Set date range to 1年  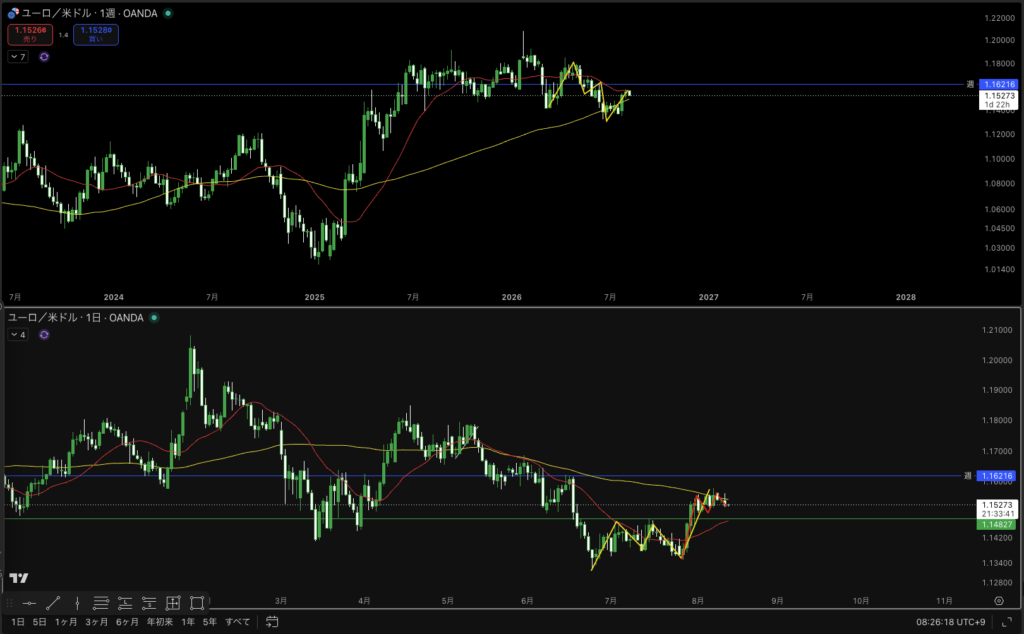click(188, 622)
